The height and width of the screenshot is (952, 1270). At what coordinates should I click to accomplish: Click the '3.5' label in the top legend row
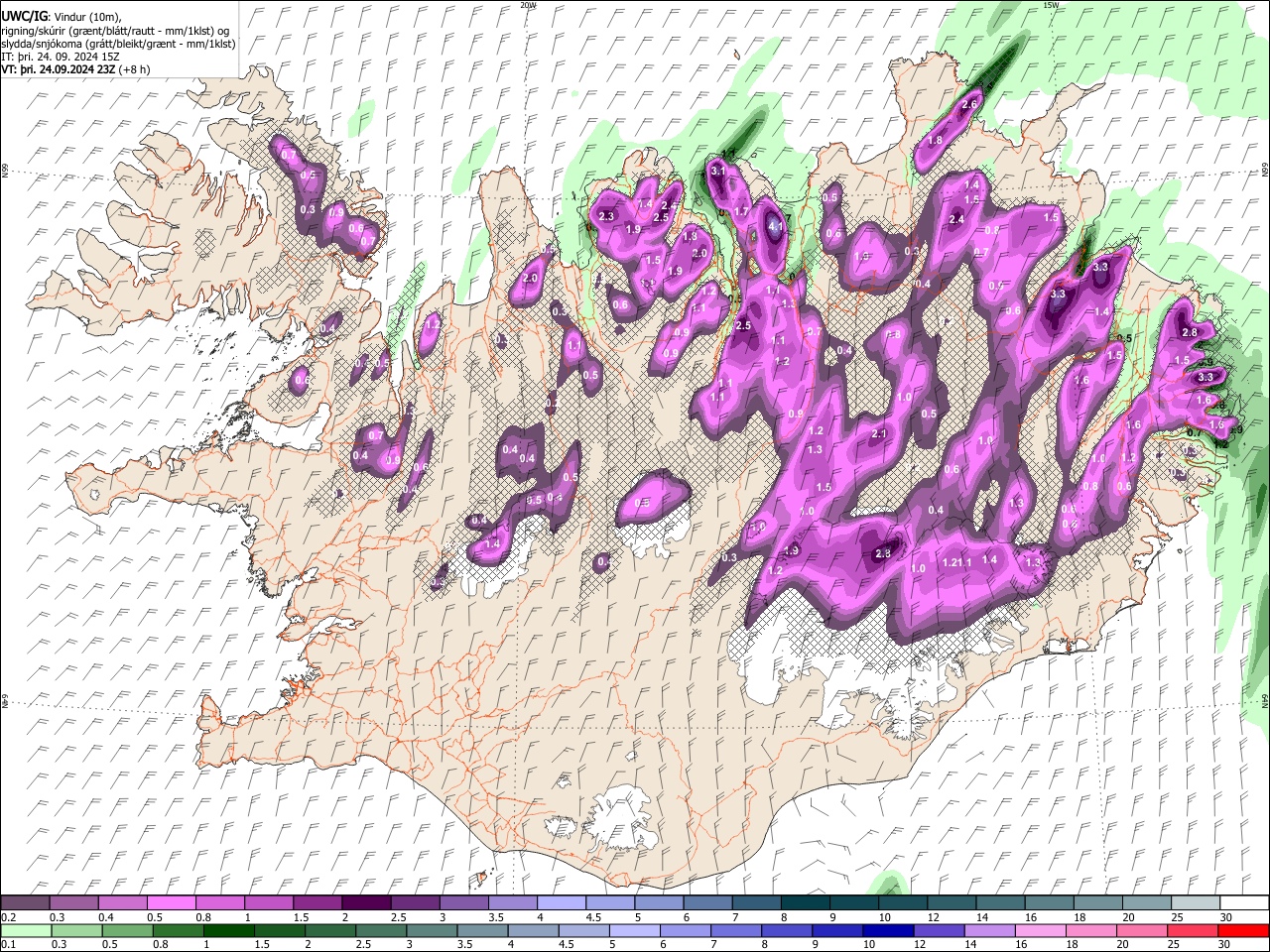495,917
